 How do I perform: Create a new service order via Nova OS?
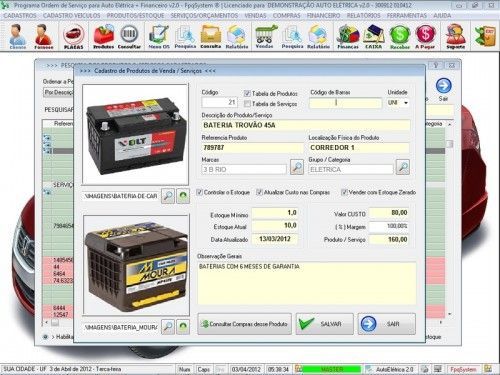159,37
